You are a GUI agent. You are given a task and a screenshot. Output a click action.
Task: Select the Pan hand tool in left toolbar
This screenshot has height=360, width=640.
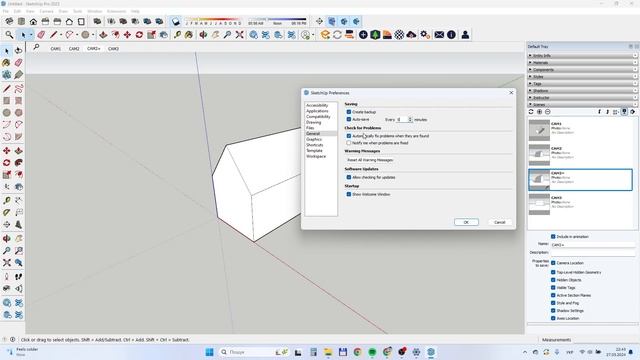tap(18, 238)
